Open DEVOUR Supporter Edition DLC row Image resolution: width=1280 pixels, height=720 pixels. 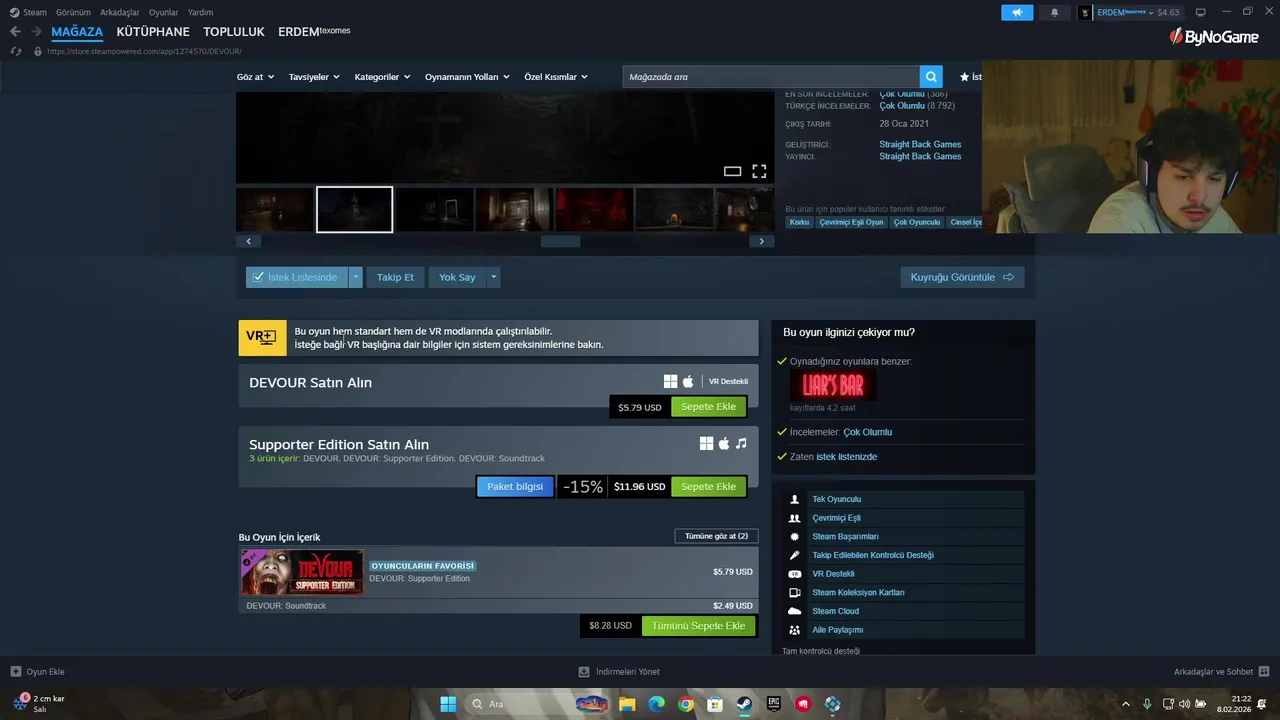(498, 572)
